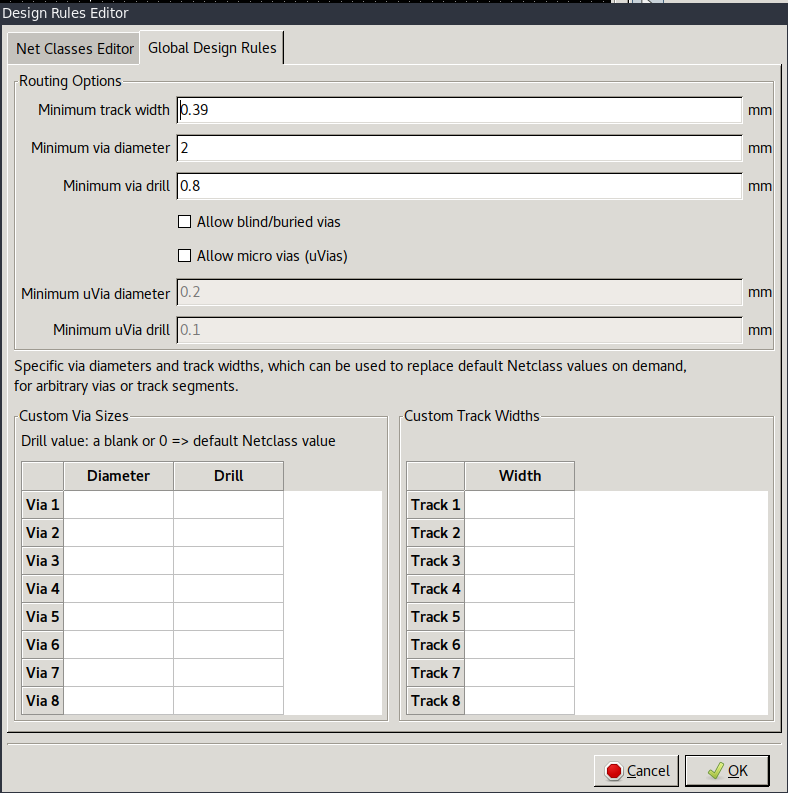The width and height of the screenshot is (788, 793).
Task: Click the Track 1 Width cell
Action: tap(519, 505)
